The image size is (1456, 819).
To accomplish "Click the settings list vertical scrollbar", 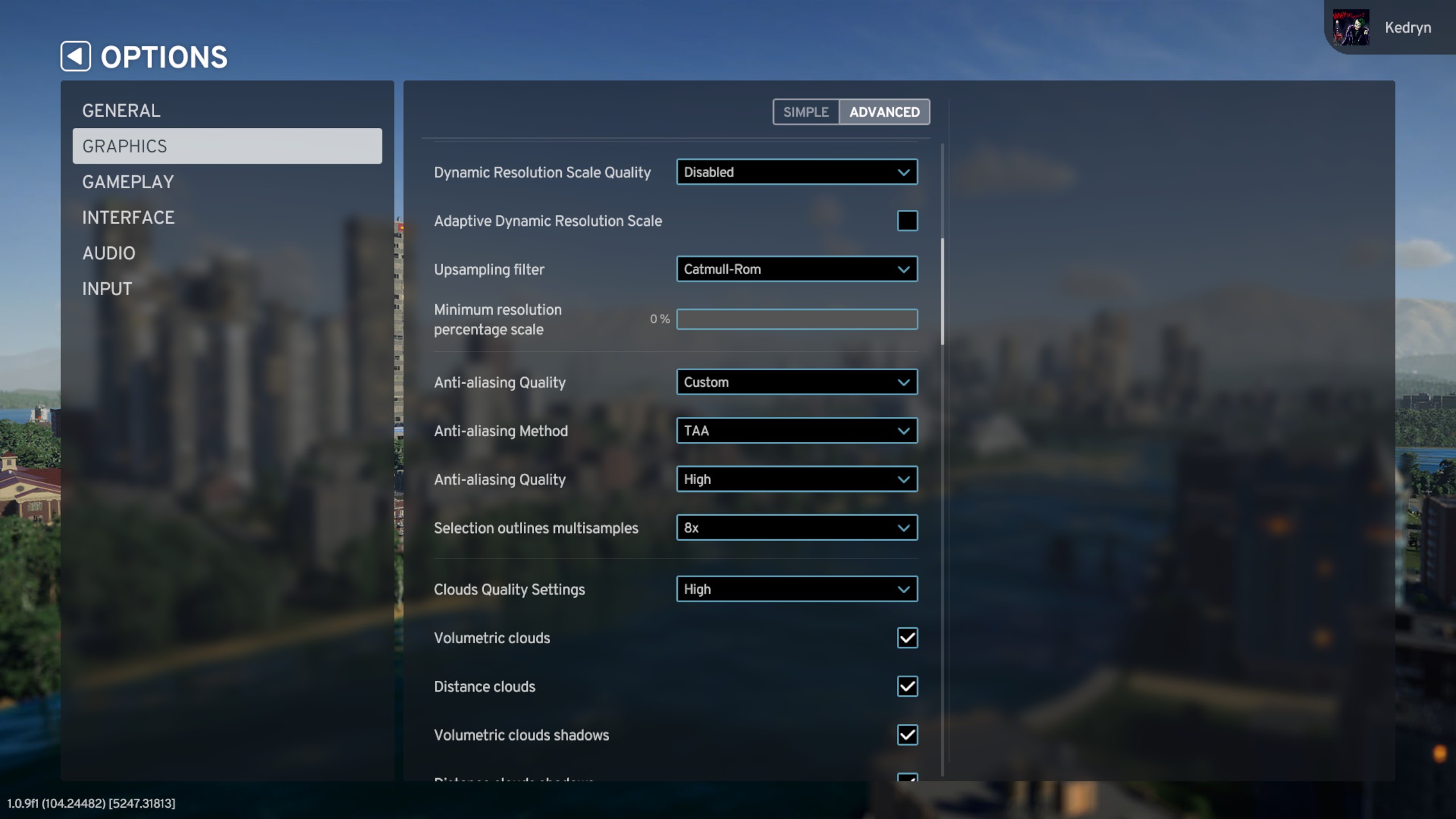I will [x=942, y=291].
